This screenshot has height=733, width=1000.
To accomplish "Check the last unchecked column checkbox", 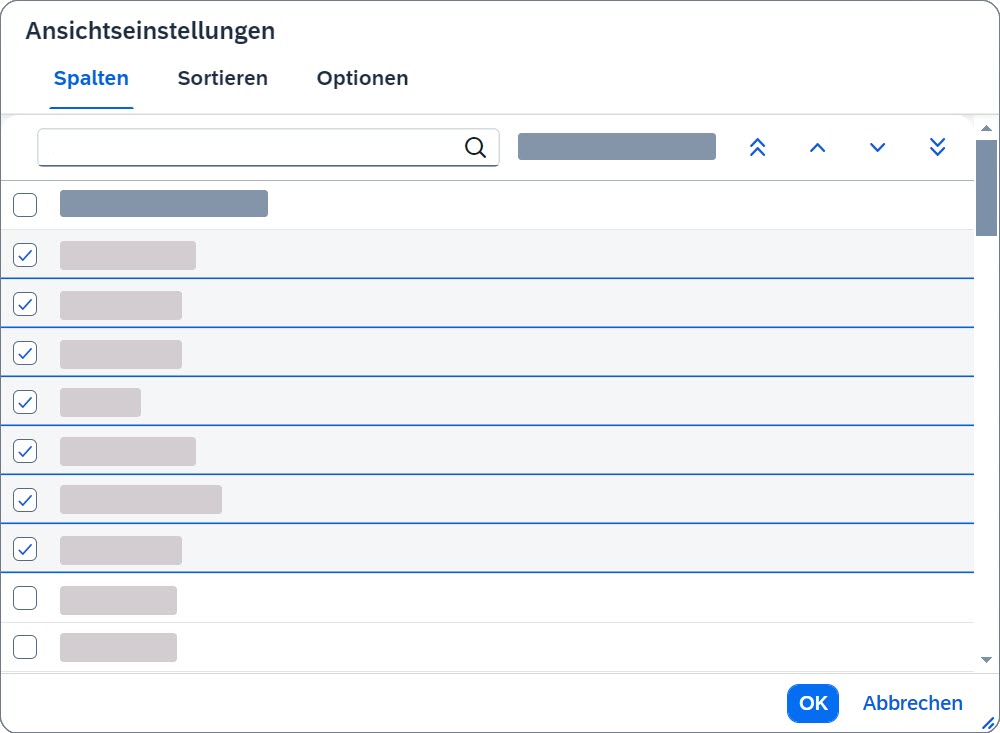I will (25, 647).
